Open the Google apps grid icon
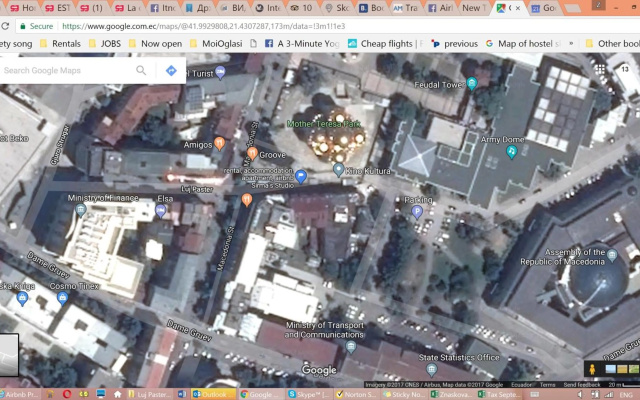The image size is (640, 400). (600, 69)
